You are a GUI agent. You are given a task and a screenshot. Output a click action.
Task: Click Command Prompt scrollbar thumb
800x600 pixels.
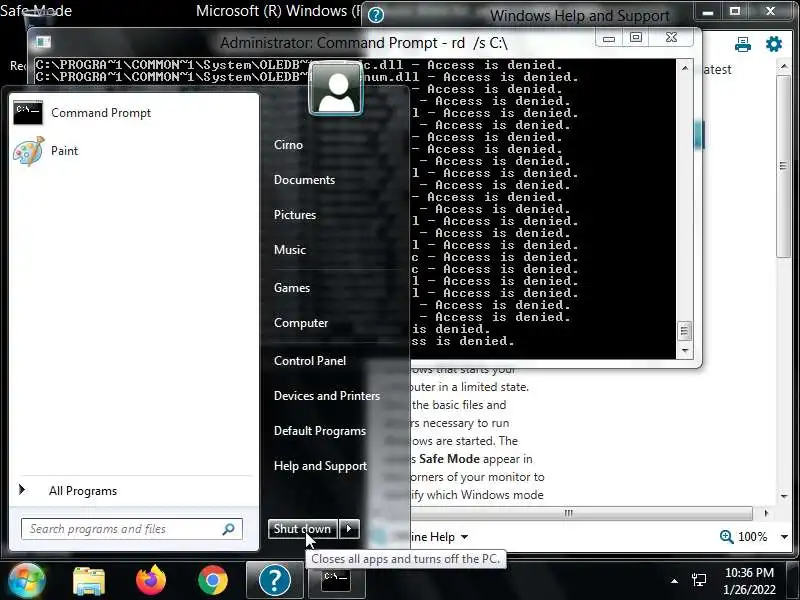(x=685, y=331)
